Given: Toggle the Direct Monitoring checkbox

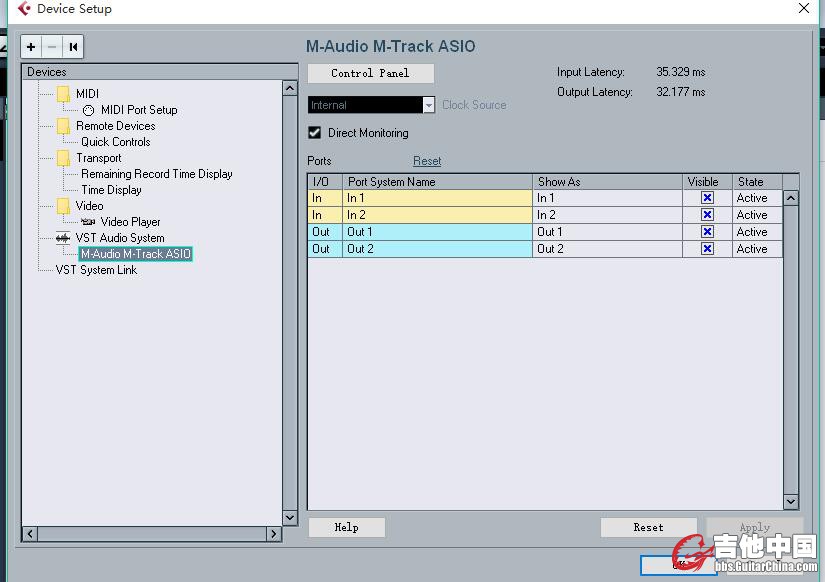Looking at the screenshot, I should 315,133.
